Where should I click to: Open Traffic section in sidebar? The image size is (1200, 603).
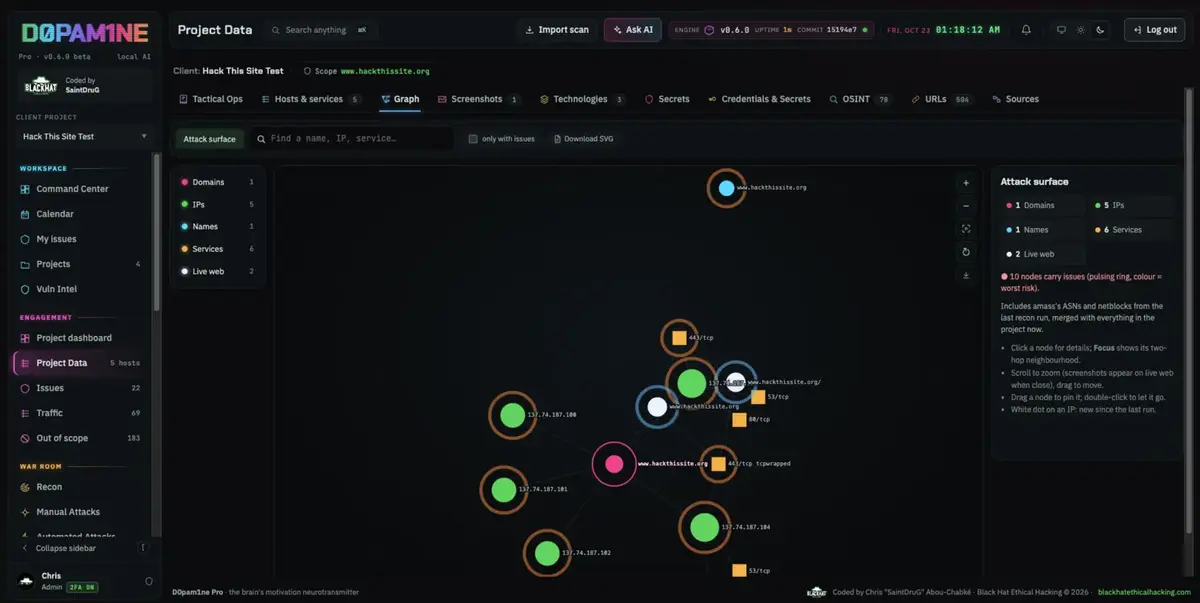tap(82, 413)
